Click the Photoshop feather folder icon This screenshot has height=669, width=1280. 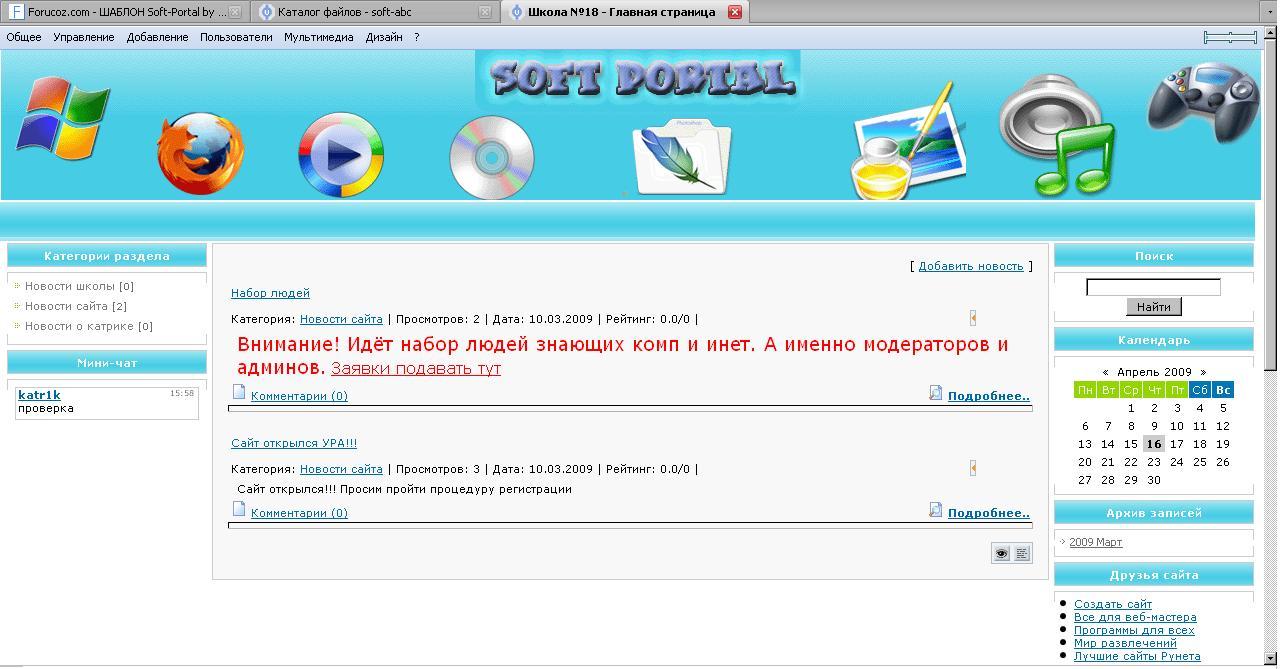click(x=682, y=156)
